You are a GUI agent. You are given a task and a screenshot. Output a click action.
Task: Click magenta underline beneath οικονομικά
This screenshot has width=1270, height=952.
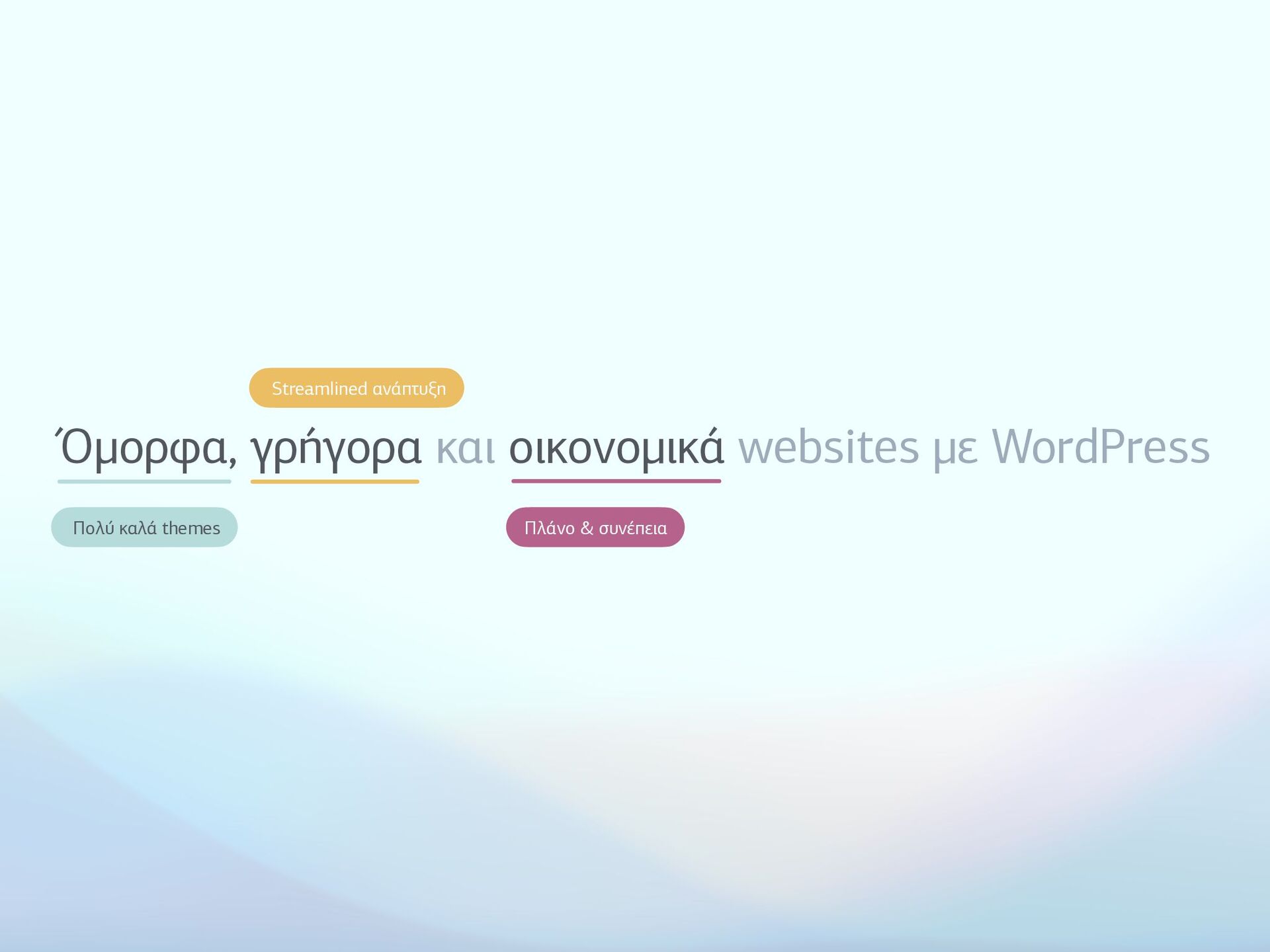616,481
